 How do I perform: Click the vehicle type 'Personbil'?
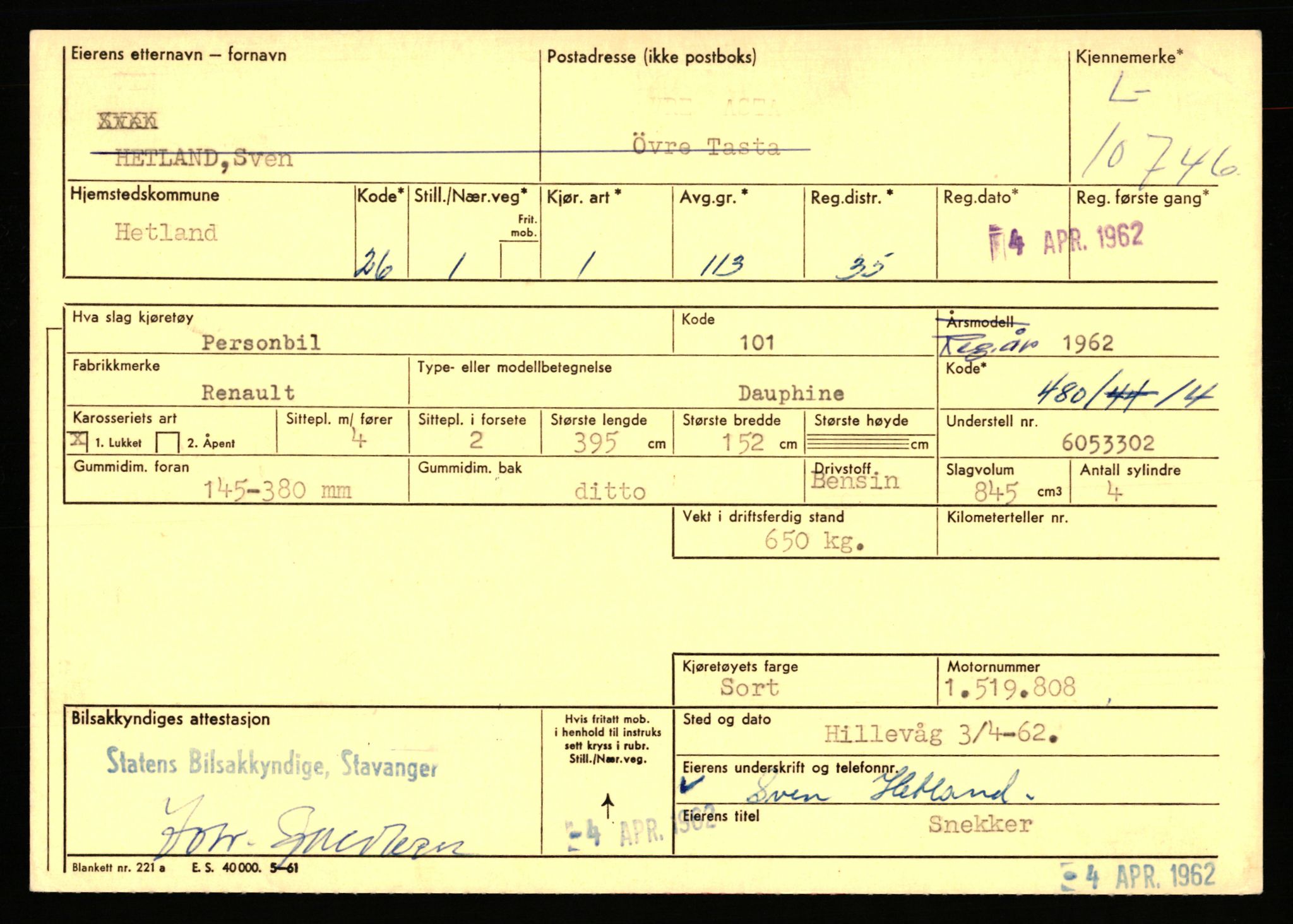261,343
